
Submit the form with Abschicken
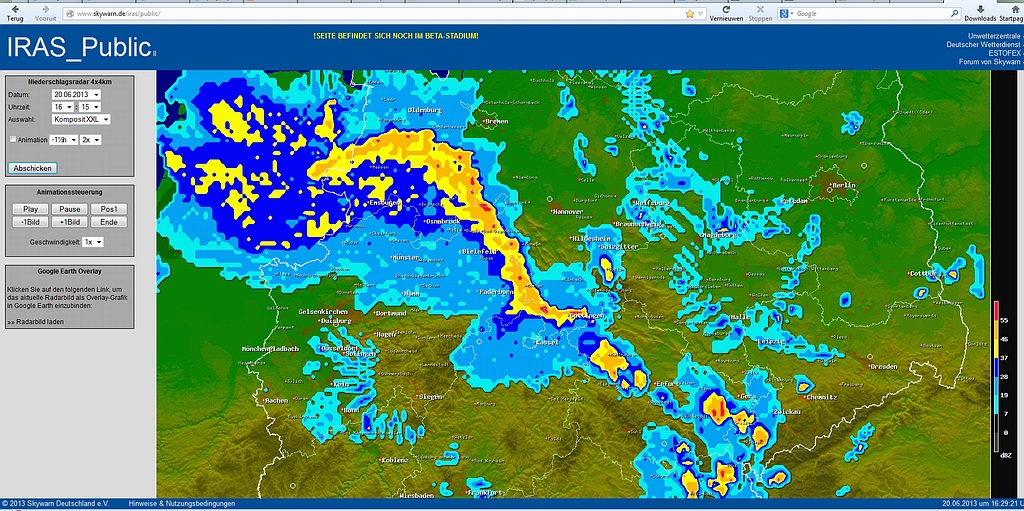pyautogui.click(x=33, y=168)
